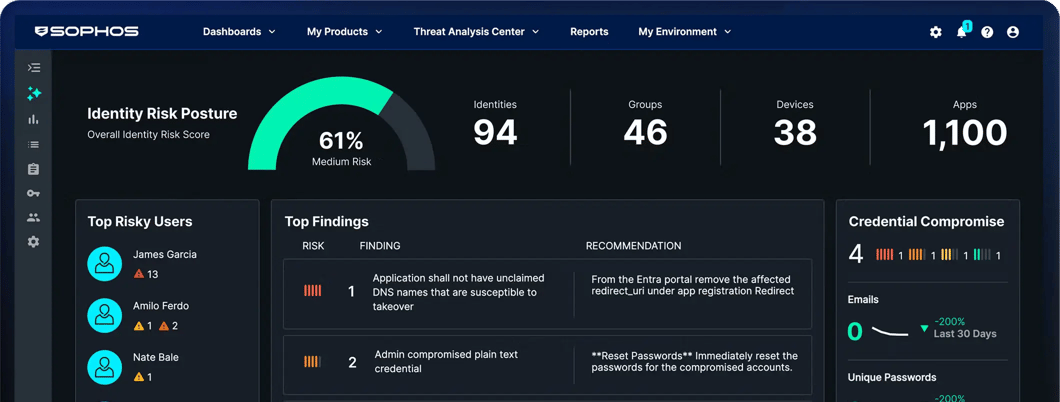
Task: Open the My Products dropdown
Action: [x=344, y=32]
